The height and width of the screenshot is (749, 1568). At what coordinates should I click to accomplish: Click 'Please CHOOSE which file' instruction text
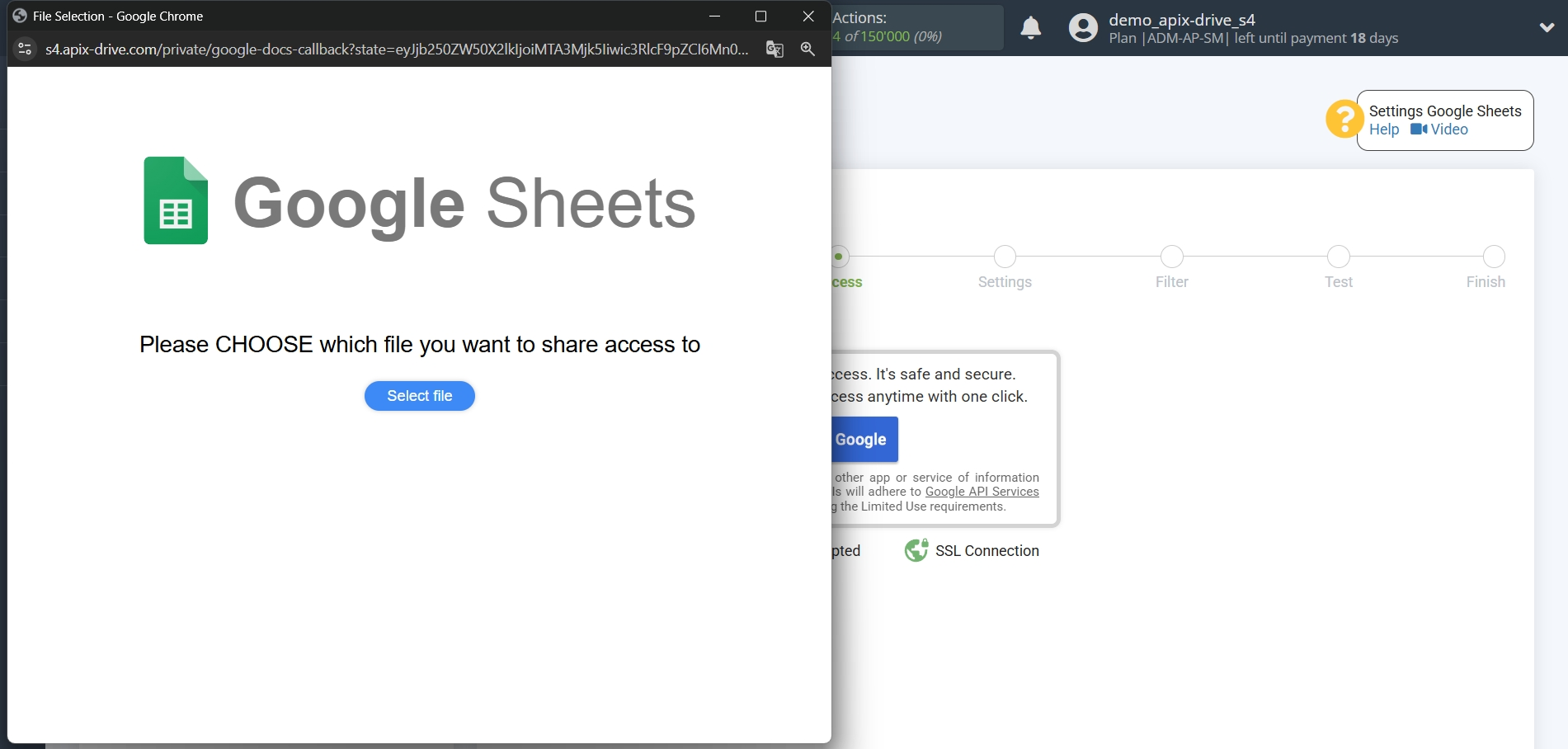click(x=420, y=344)
